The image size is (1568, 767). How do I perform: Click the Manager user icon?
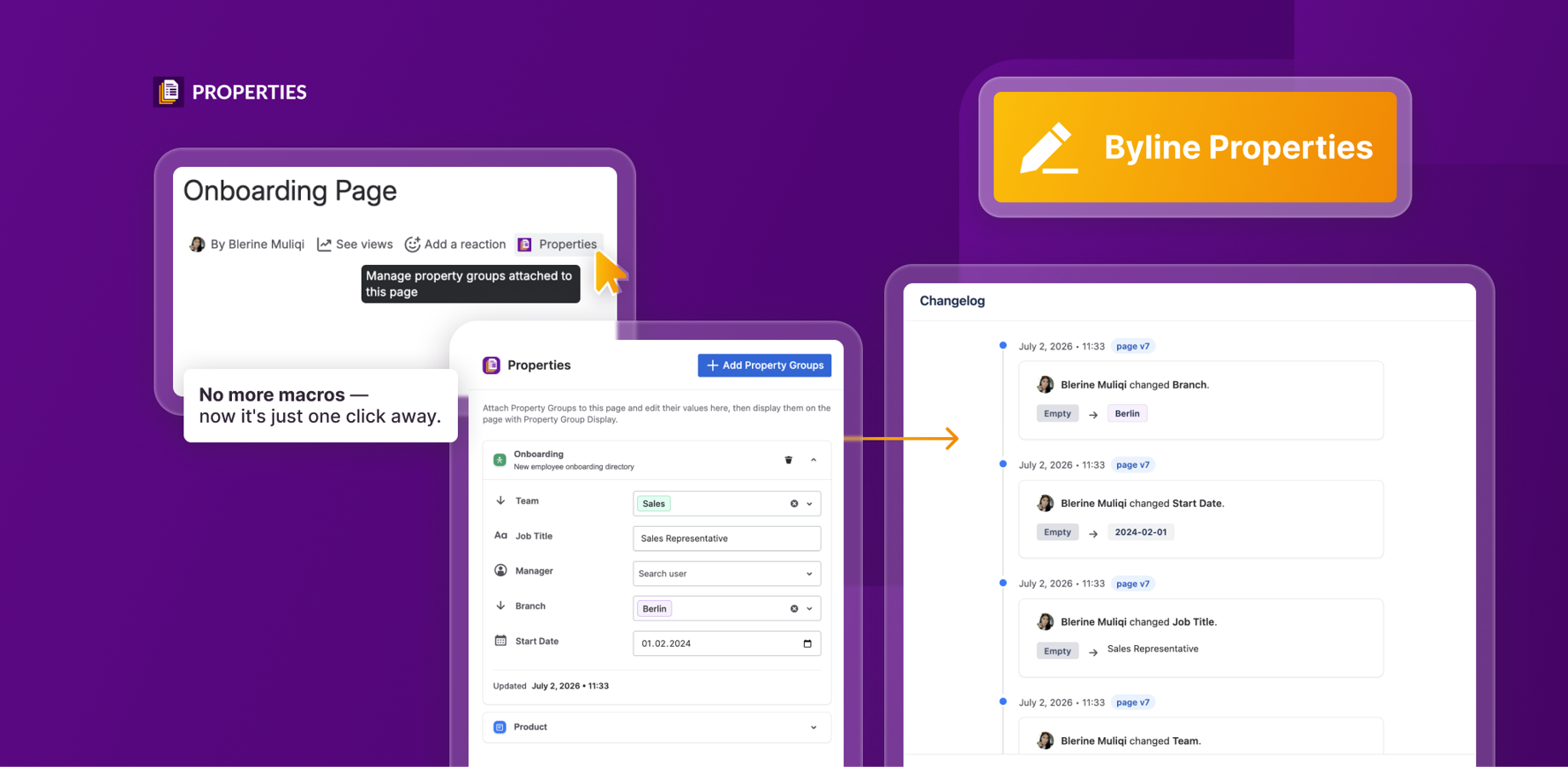click(x=500, y=571)
